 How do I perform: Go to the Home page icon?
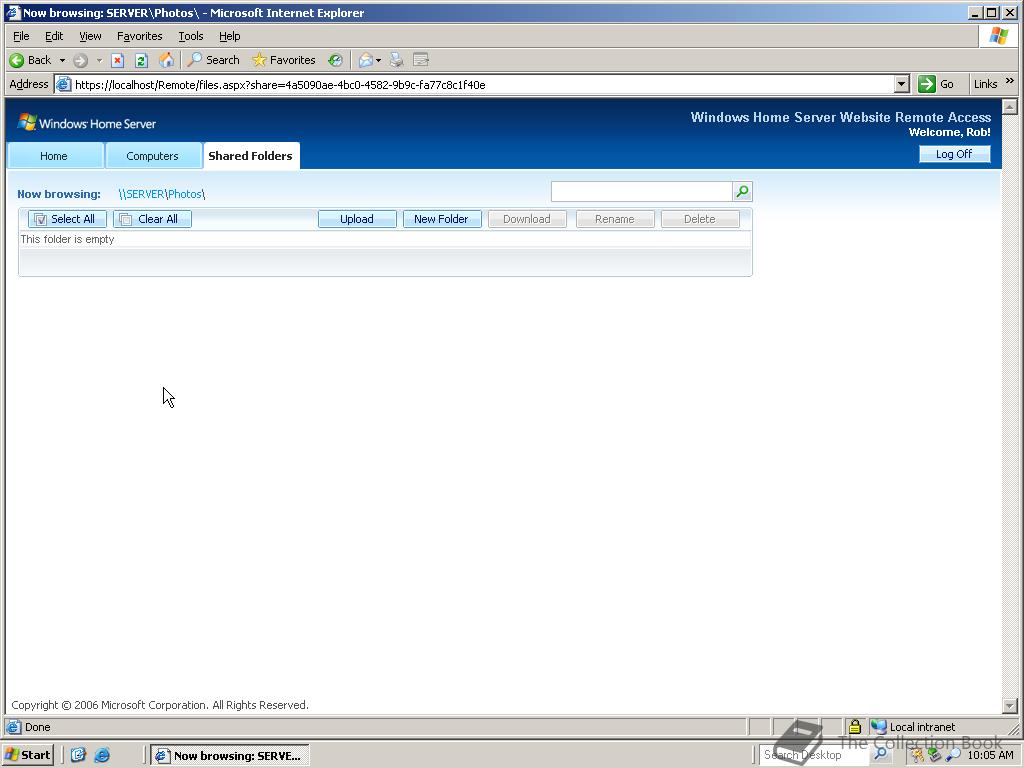(x=167, y=60)
